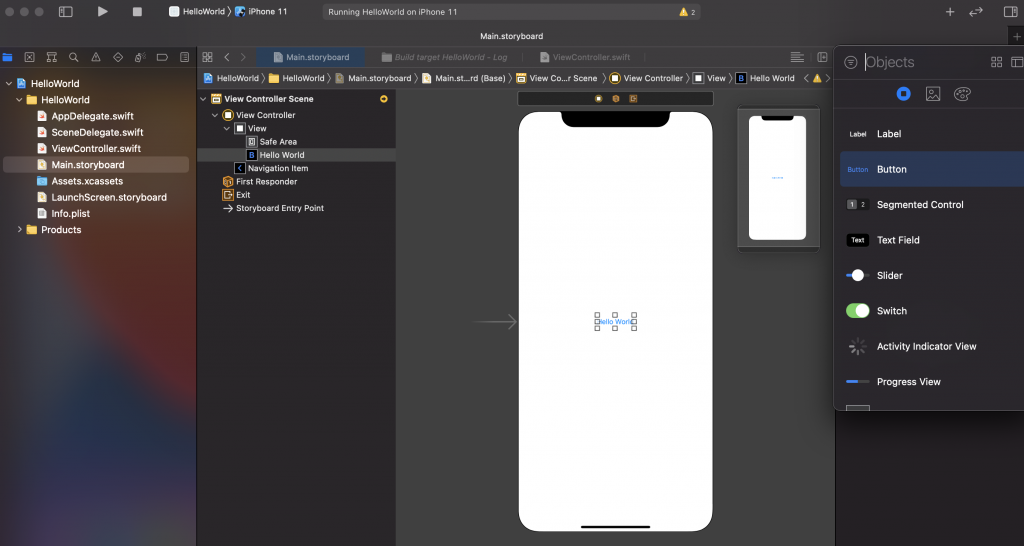The width and height of the screenshot is (1024, 546).
Task: Click the canvas minimap thumbnail
Action: (x=778, y=178)
